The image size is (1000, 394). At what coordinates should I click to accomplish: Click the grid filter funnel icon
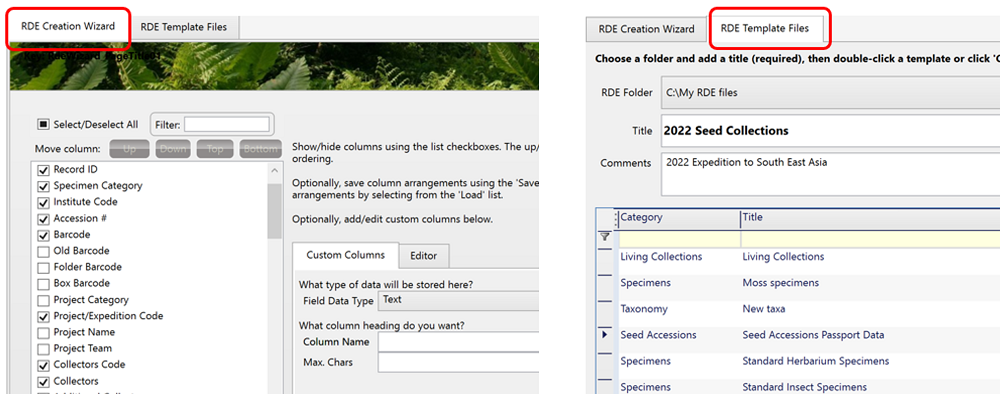coord(605,237)
